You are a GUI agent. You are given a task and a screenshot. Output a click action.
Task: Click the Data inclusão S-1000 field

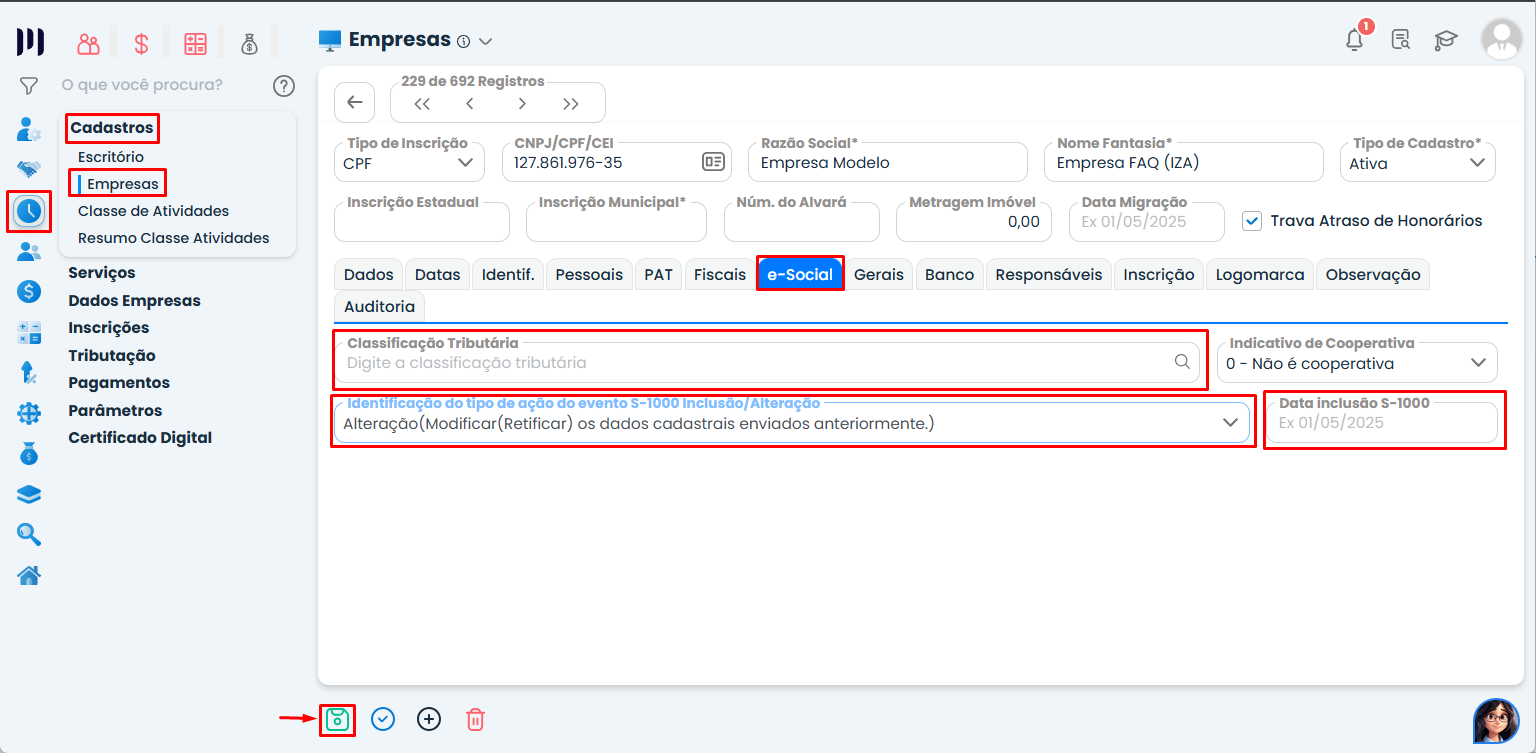pyautogui.click(x=1383, y=423)
